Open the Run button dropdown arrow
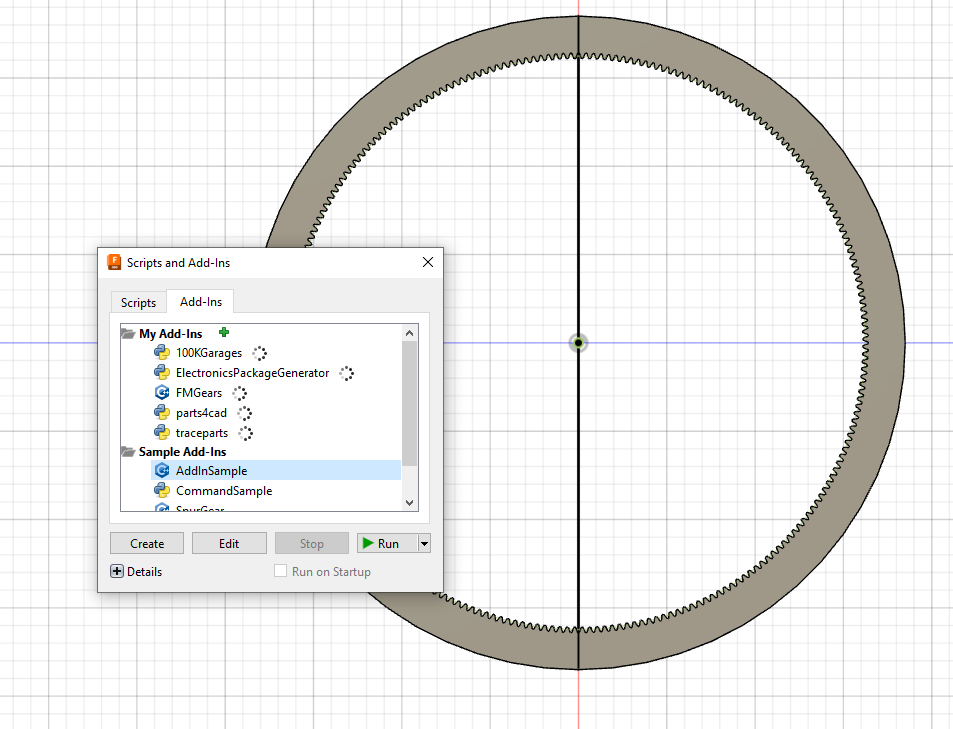Image resolution: width=953 pixels, height=729 pixels. click(425, 544)
